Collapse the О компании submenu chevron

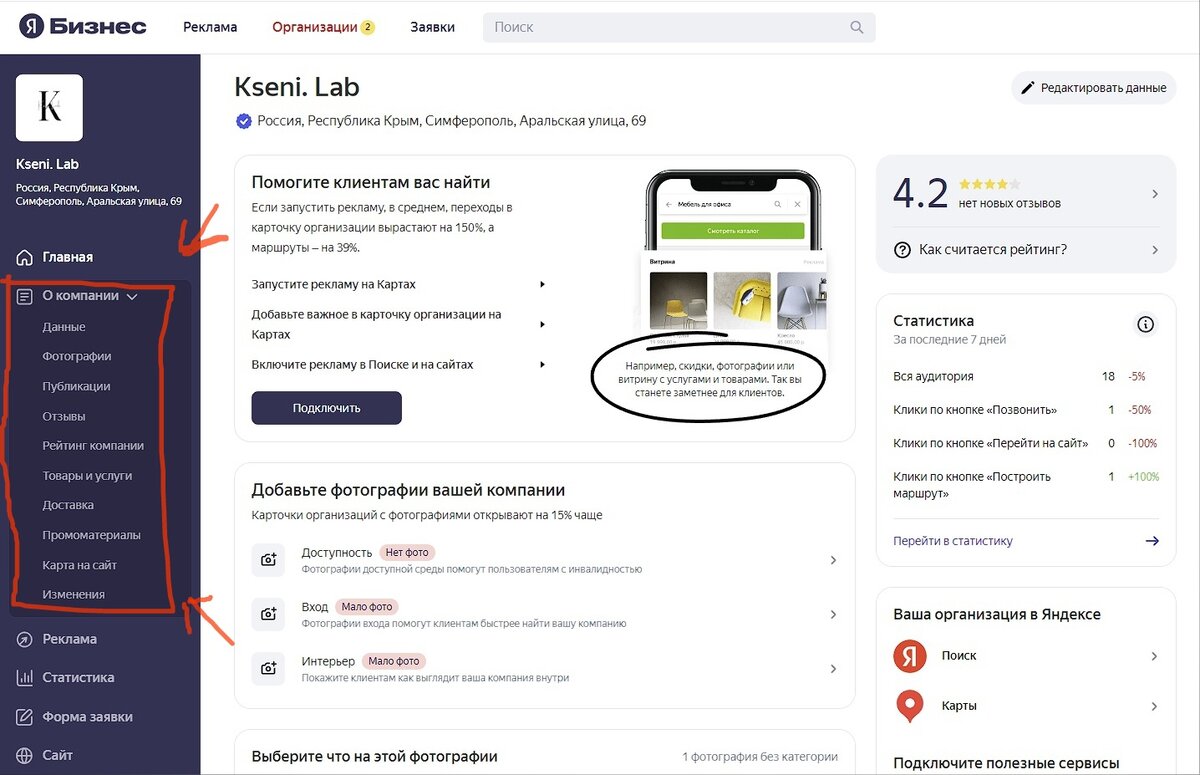(131, 296)
